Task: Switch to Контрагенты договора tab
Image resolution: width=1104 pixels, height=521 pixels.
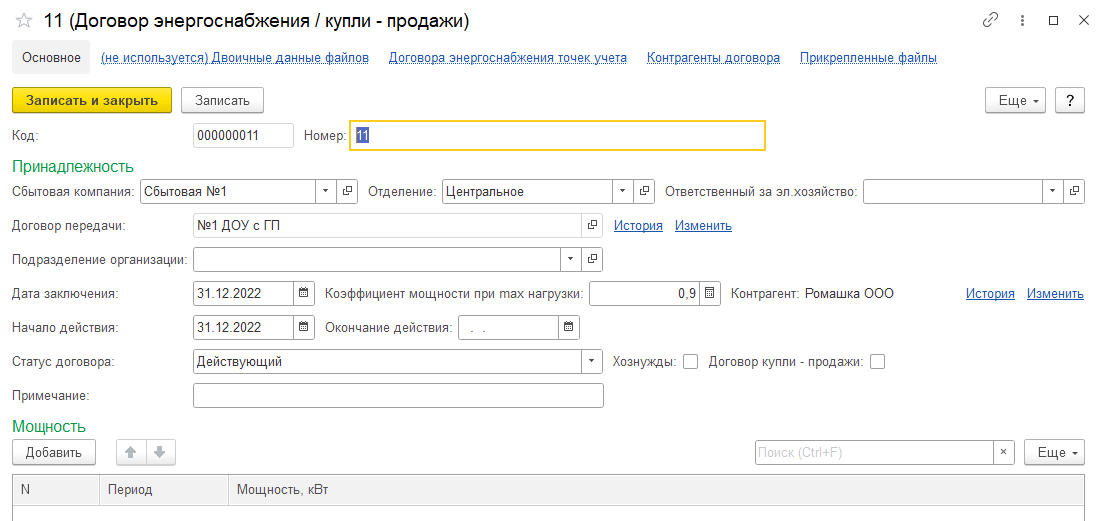Action: pos(713,57)
